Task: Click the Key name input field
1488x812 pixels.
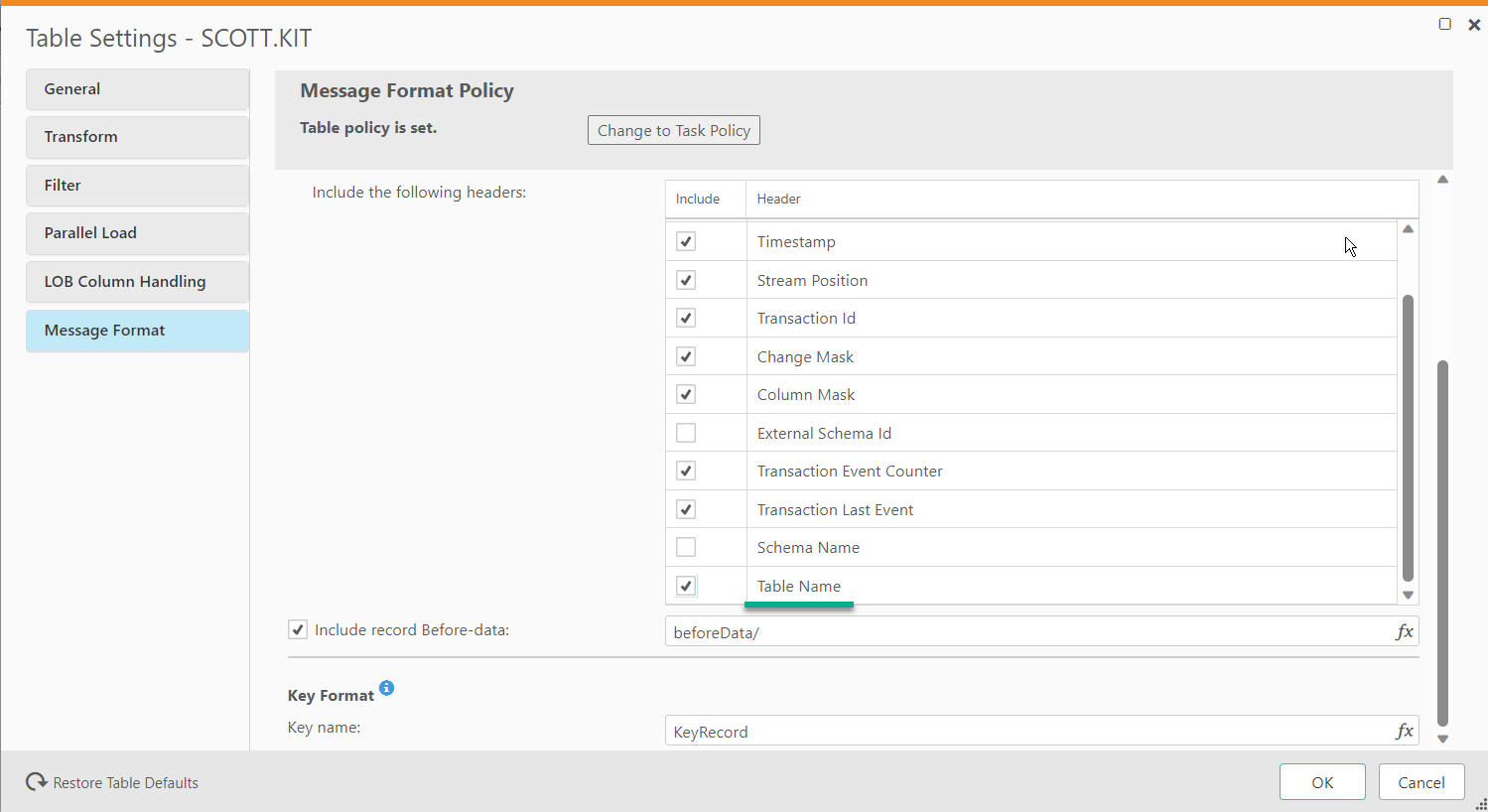Action: tap(1027, 732)
